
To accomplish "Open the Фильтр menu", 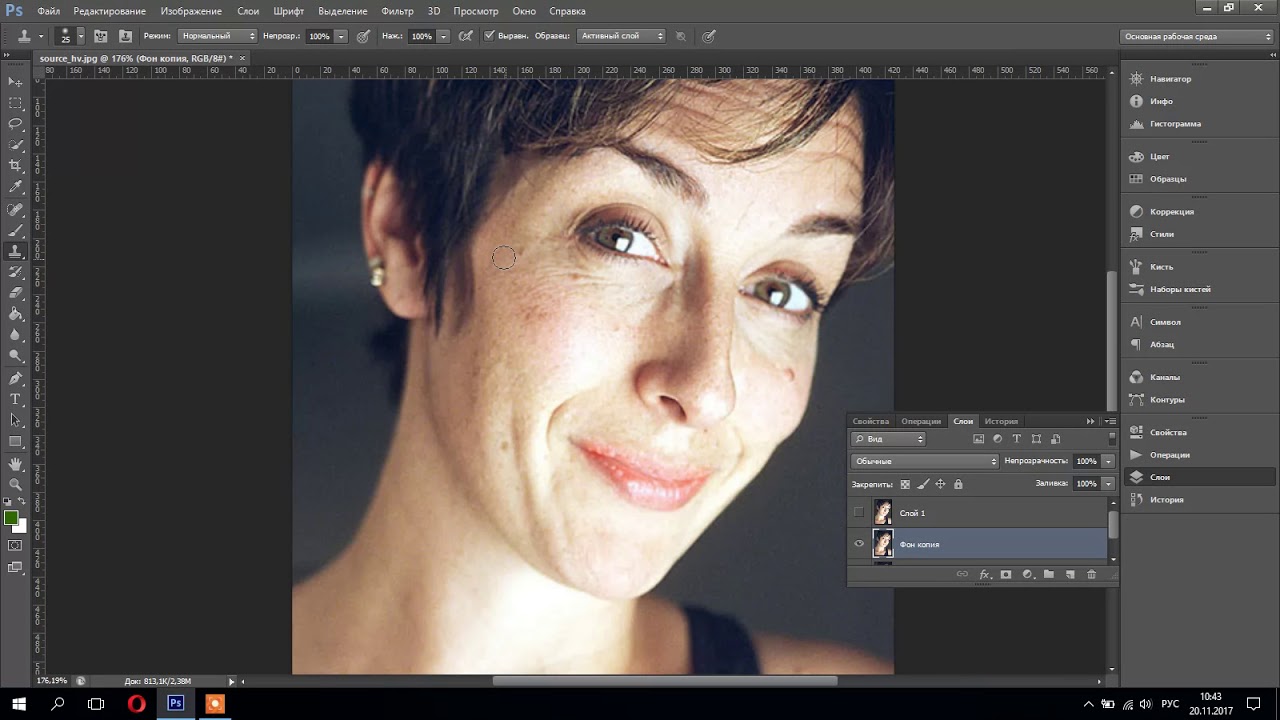I will 397,11.
